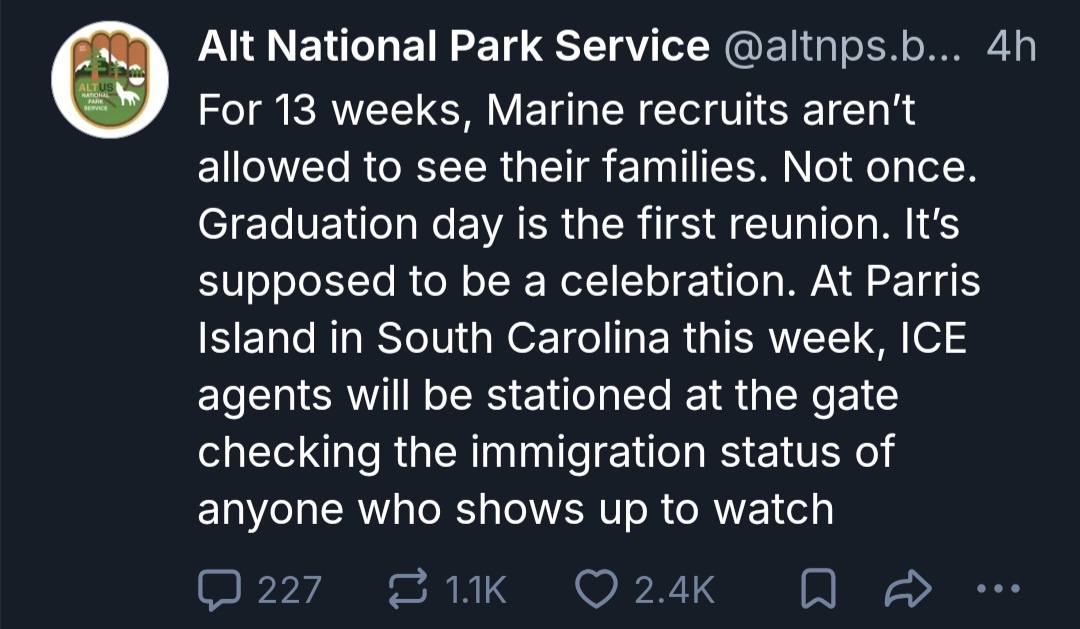The height and width of the screenshot is (629, 1080).
Task: Click the 1.1K reposts count
Action: pos(475,589)
